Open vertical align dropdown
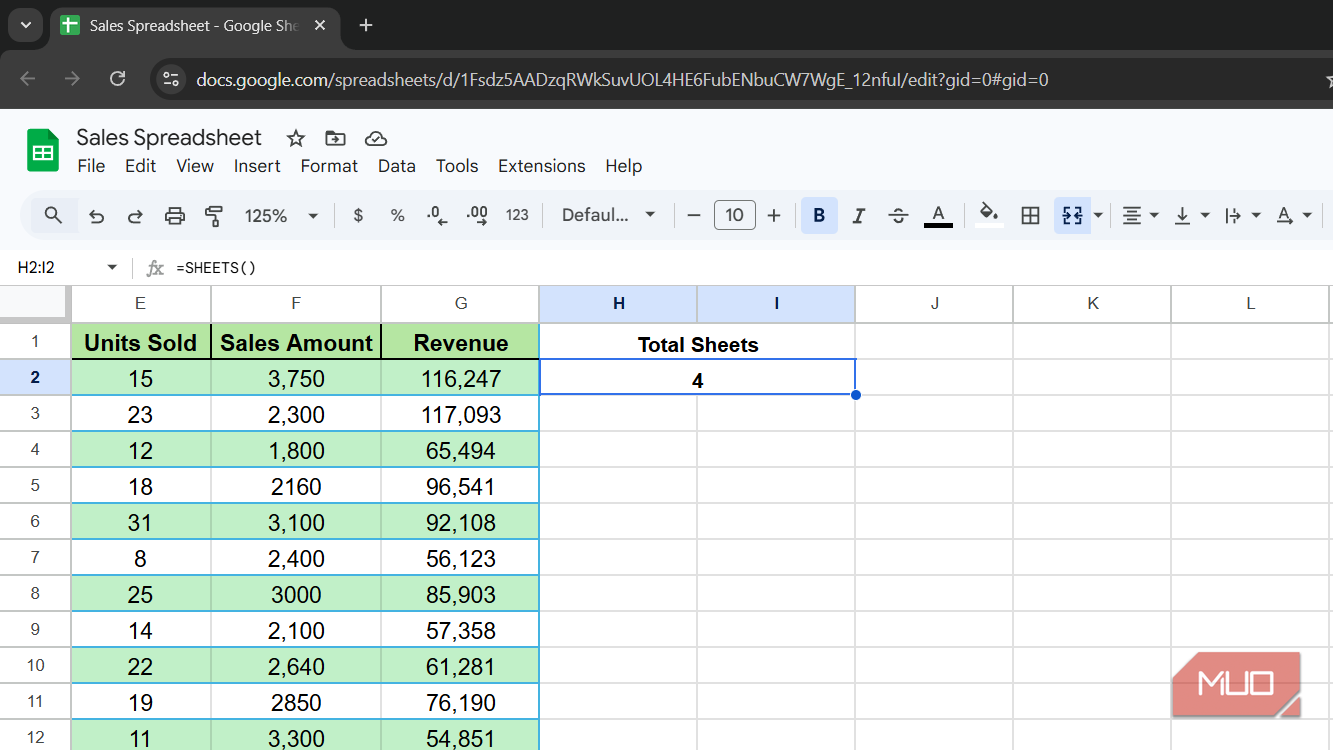Viewport: 1333px width, 750px height. [x=1191, y=215]
